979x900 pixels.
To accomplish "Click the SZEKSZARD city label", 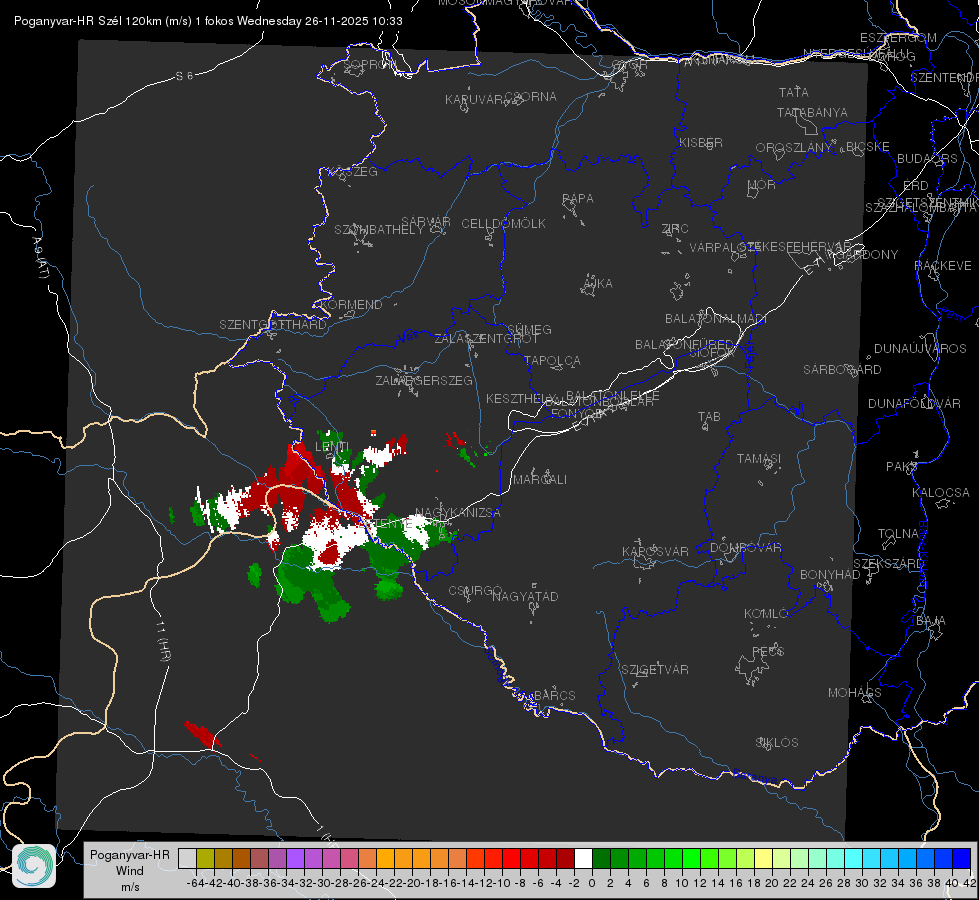I will pos(888,564).
